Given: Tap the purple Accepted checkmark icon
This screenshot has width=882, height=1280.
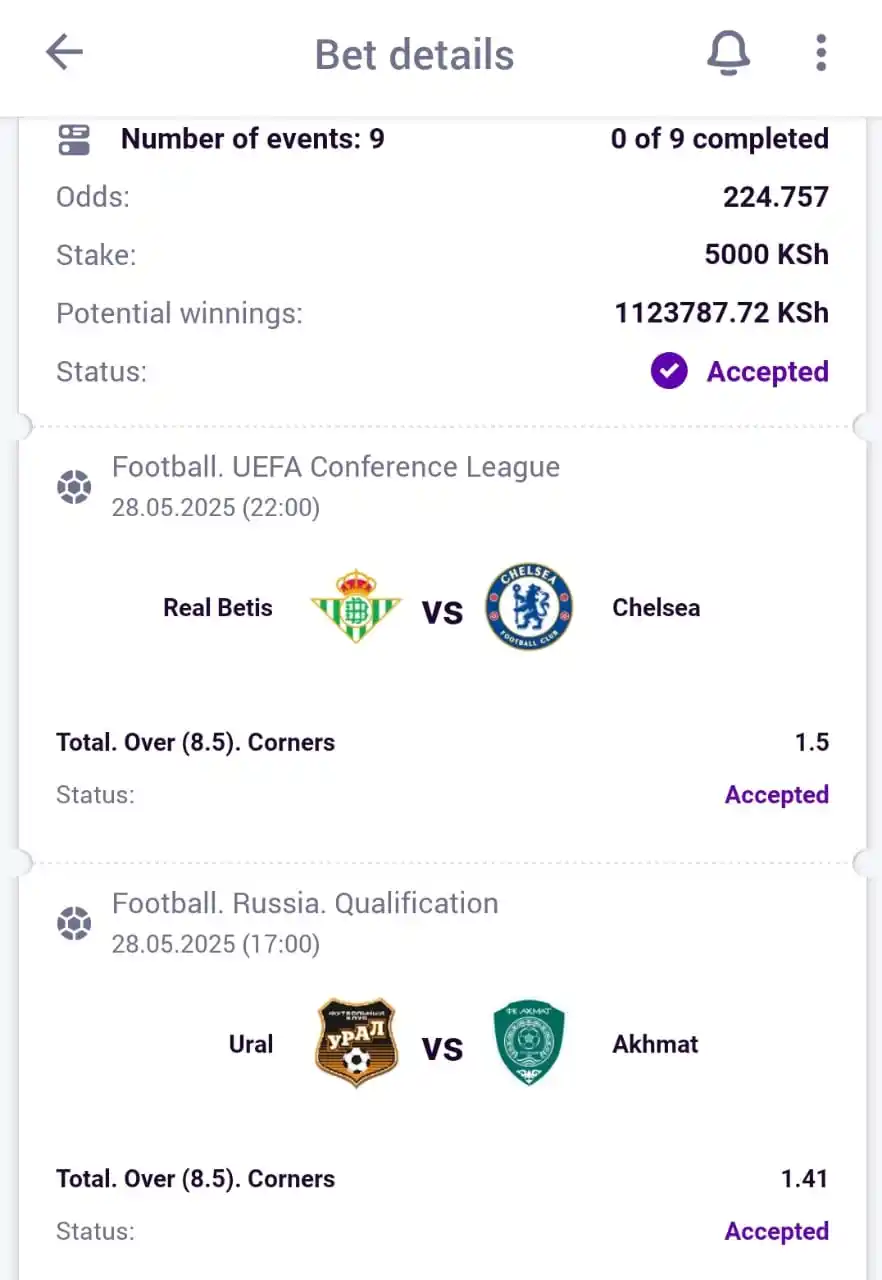Looking at the screenshot, I should point(669,372).
